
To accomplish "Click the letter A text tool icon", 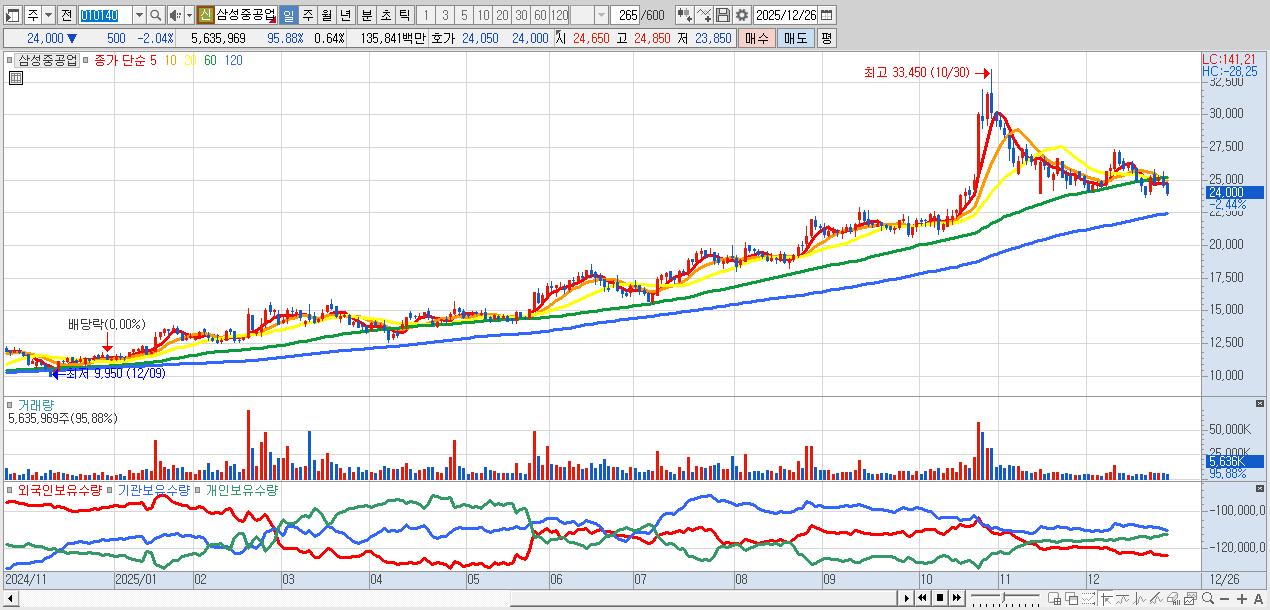I will [x=1259, y=598].
